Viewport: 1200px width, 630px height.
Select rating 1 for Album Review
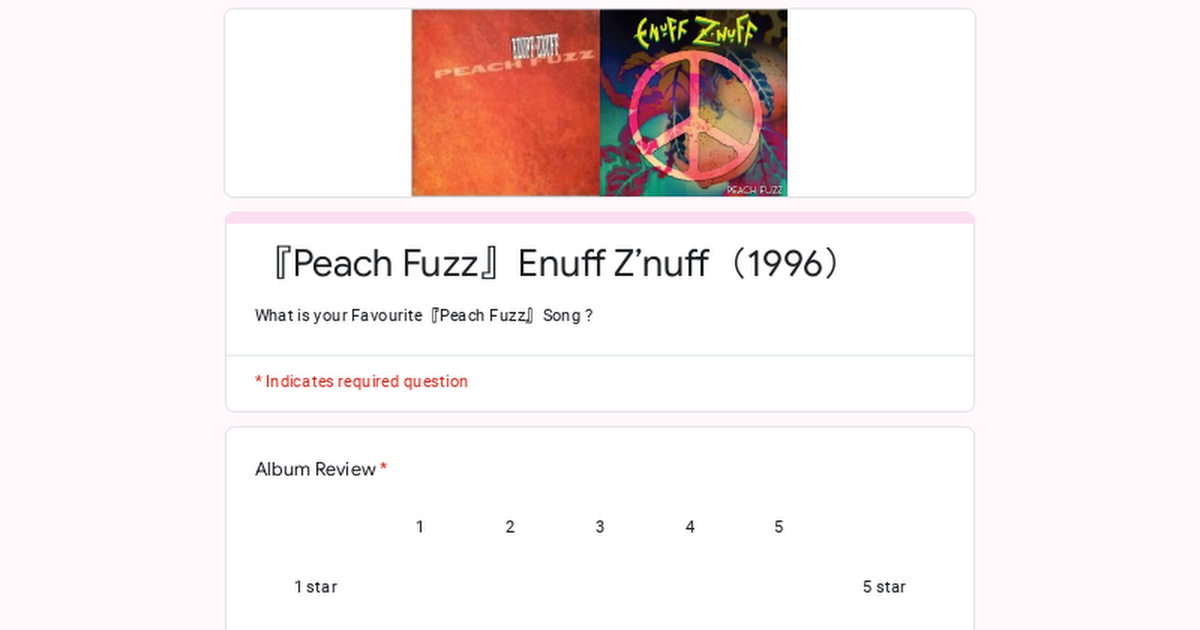pyautogui.click(x=420, y=586)
